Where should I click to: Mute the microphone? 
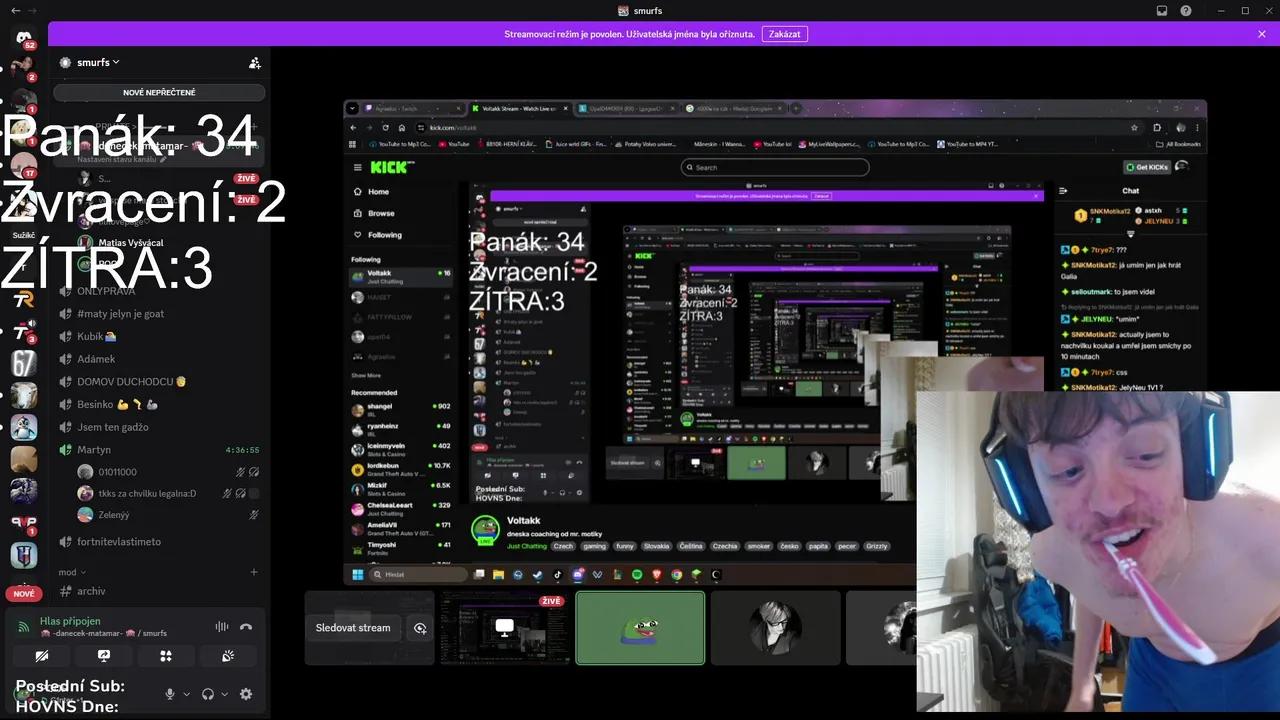[170, 694]
